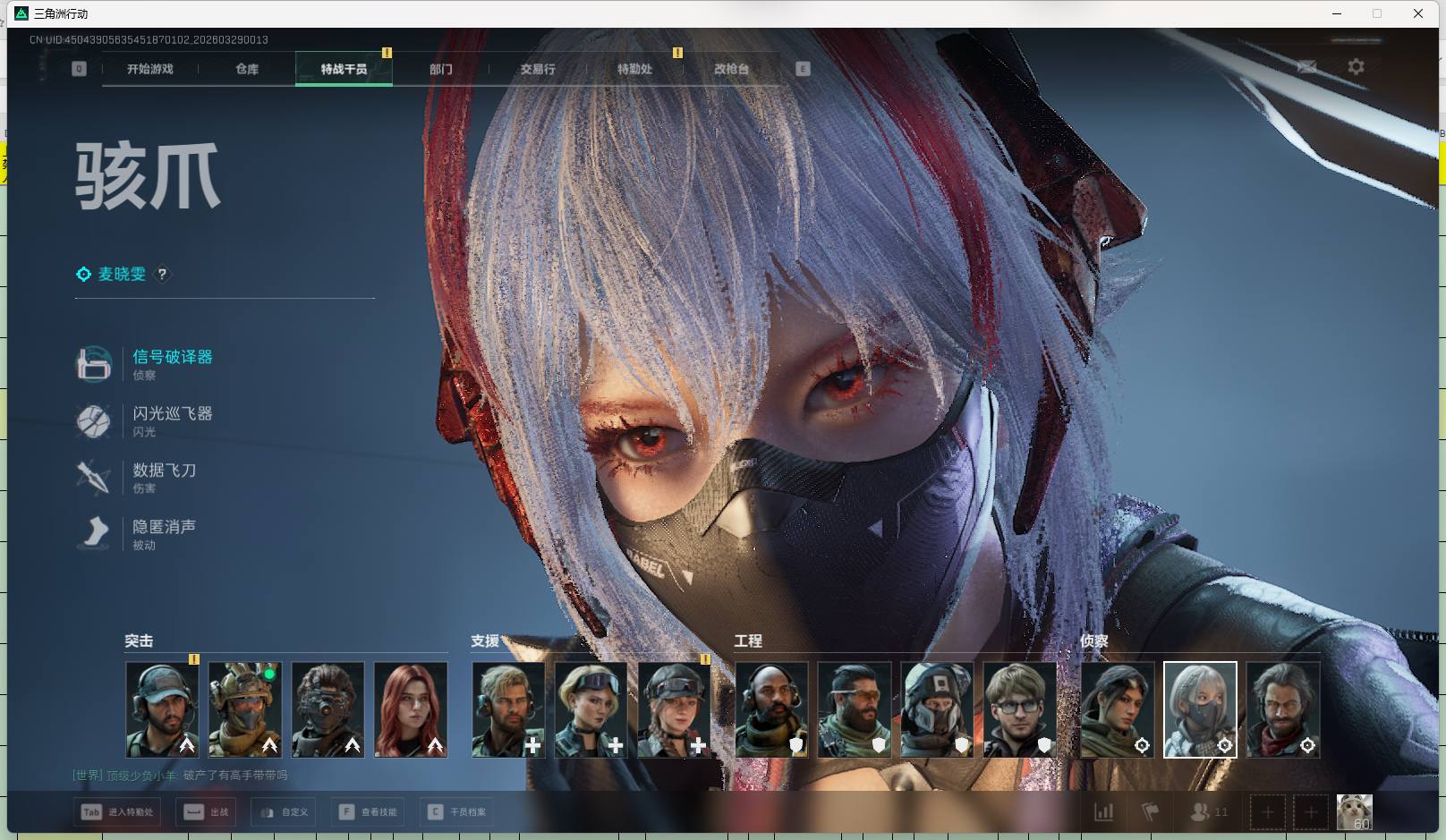The image size is (1446, 840).
Task: Open the friends list icon showing 11
Action: tap(1209, 812)
